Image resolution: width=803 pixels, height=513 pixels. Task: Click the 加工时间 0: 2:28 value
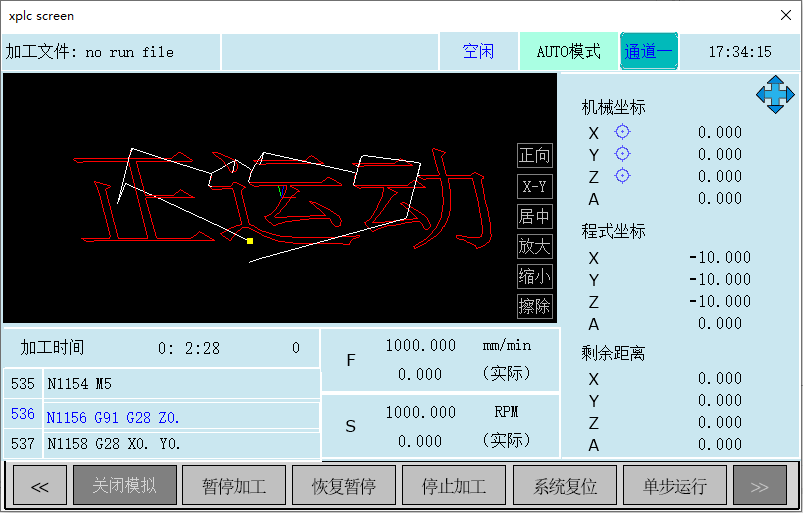click(x=189, y=348)
